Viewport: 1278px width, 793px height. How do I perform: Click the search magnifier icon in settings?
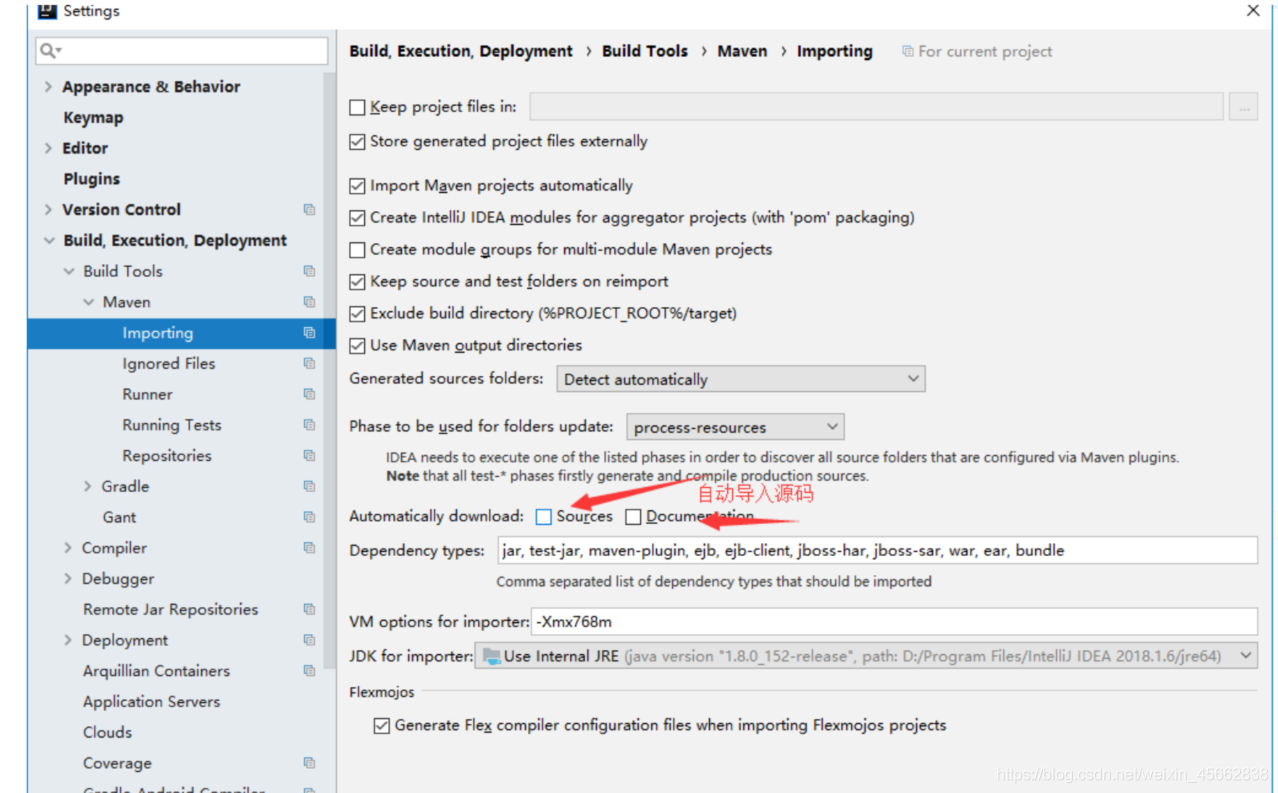47,50
